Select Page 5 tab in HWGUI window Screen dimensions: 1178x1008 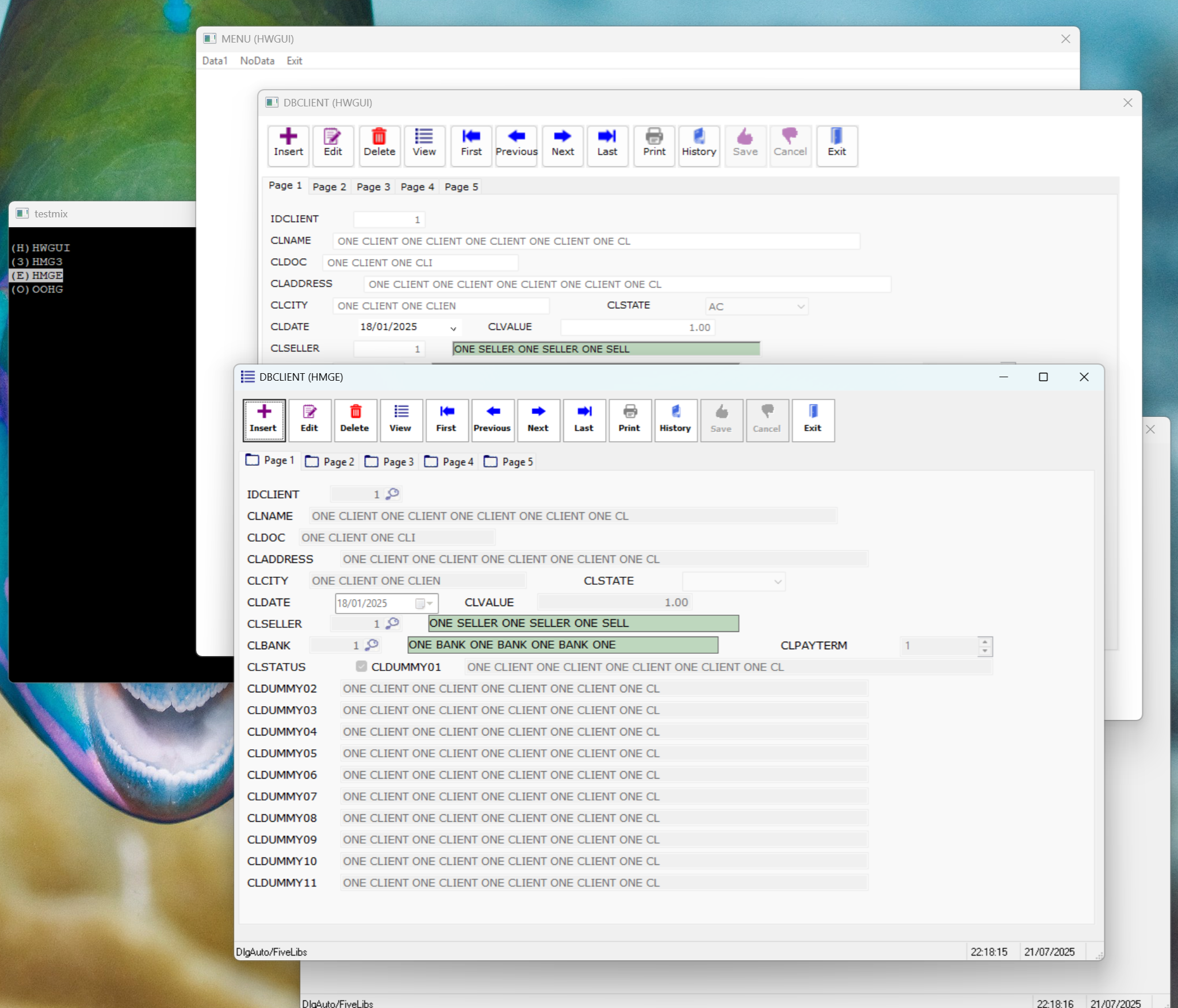(461, 187)
